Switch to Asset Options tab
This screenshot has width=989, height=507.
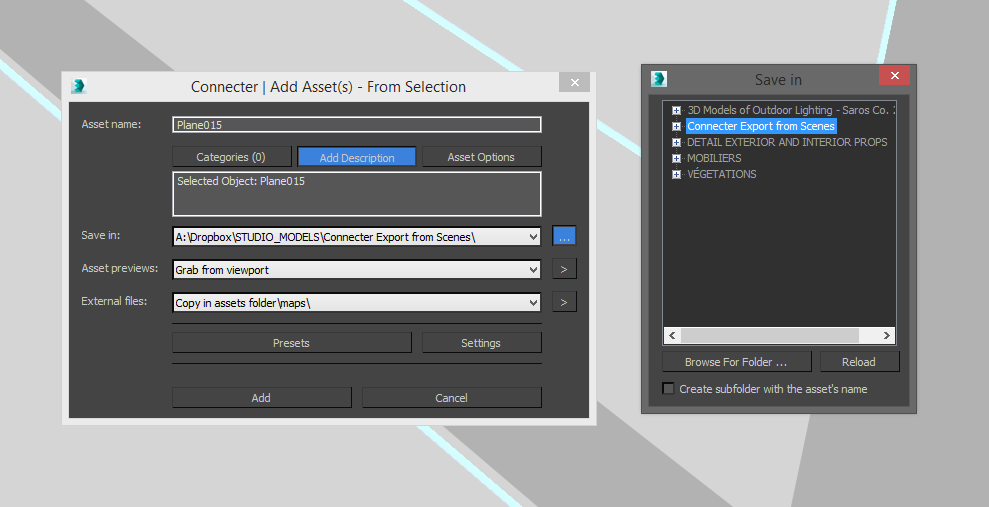481,157
